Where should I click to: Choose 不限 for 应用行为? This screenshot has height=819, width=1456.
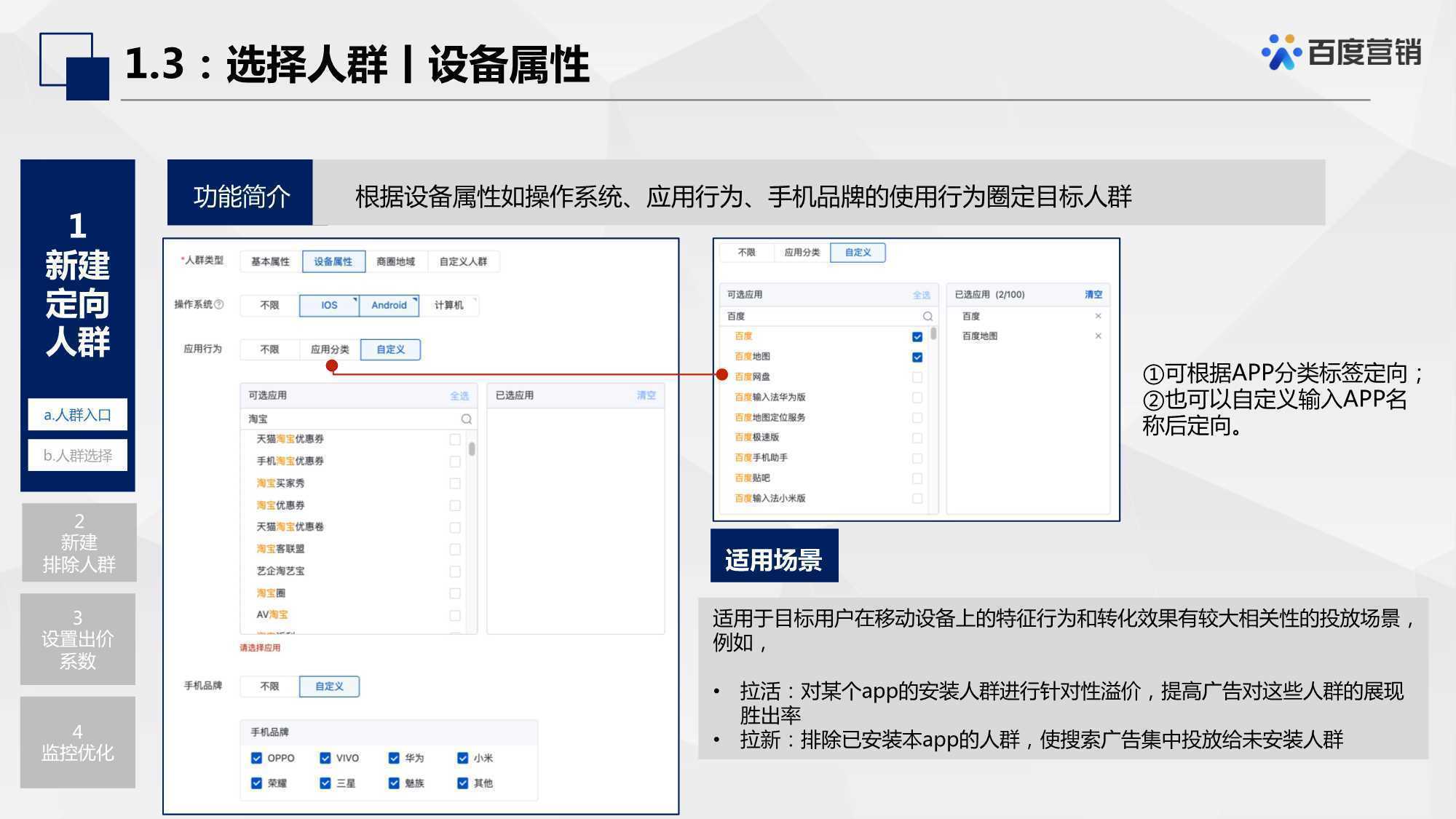269,349
